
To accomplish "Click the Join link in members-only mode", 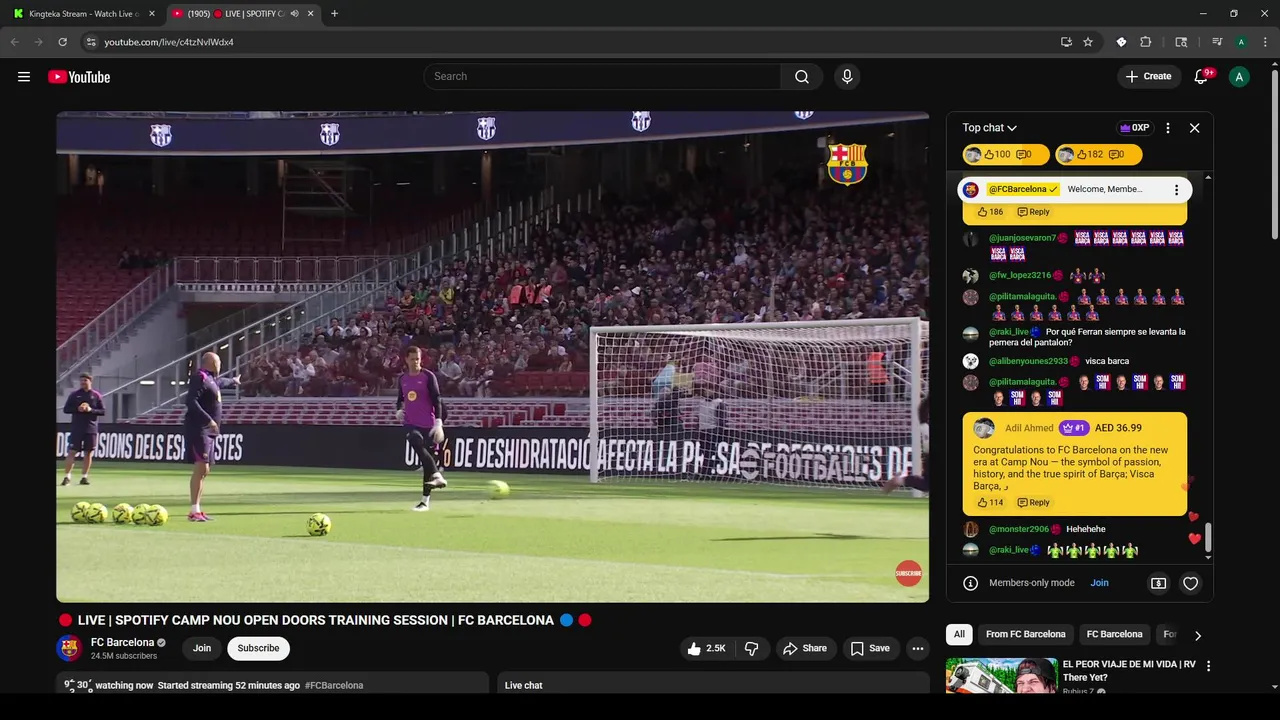I will 1099,583.
